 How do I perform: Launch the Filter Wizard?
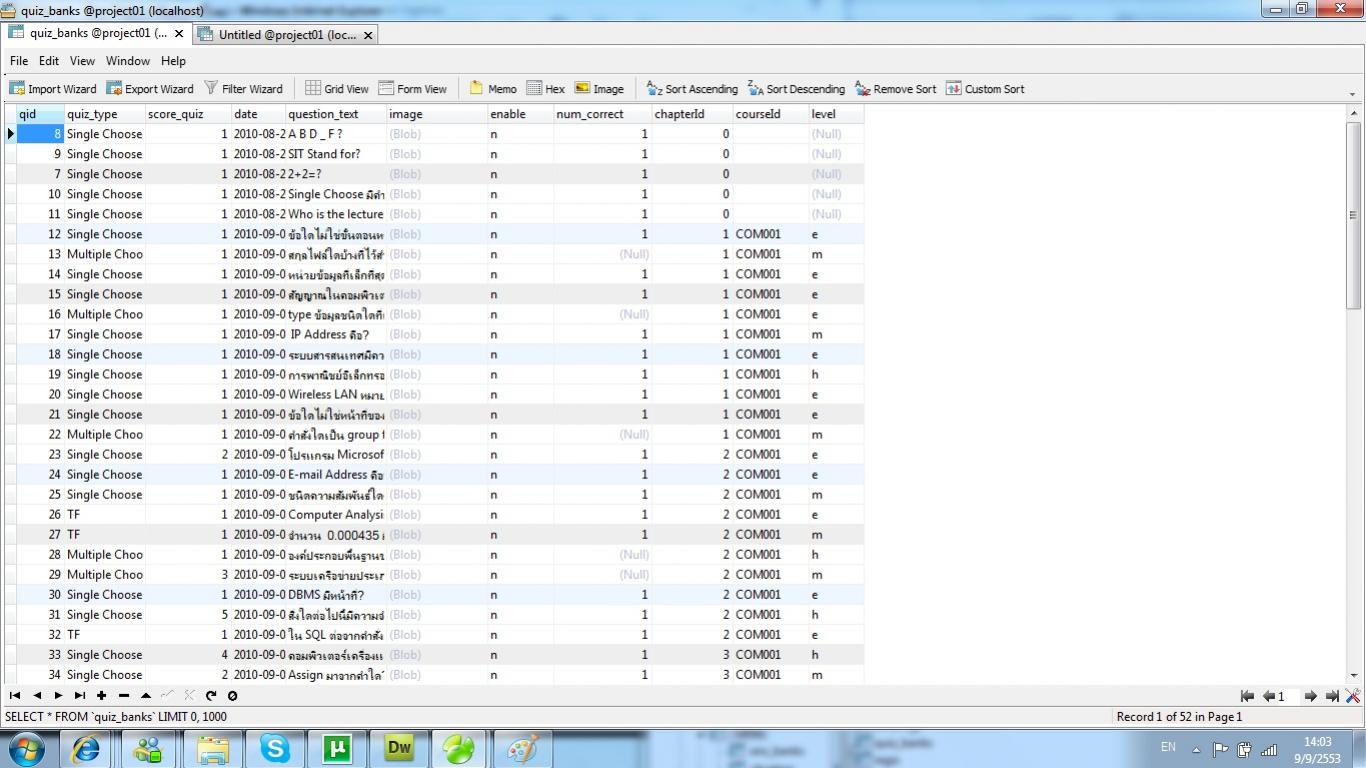243,89
